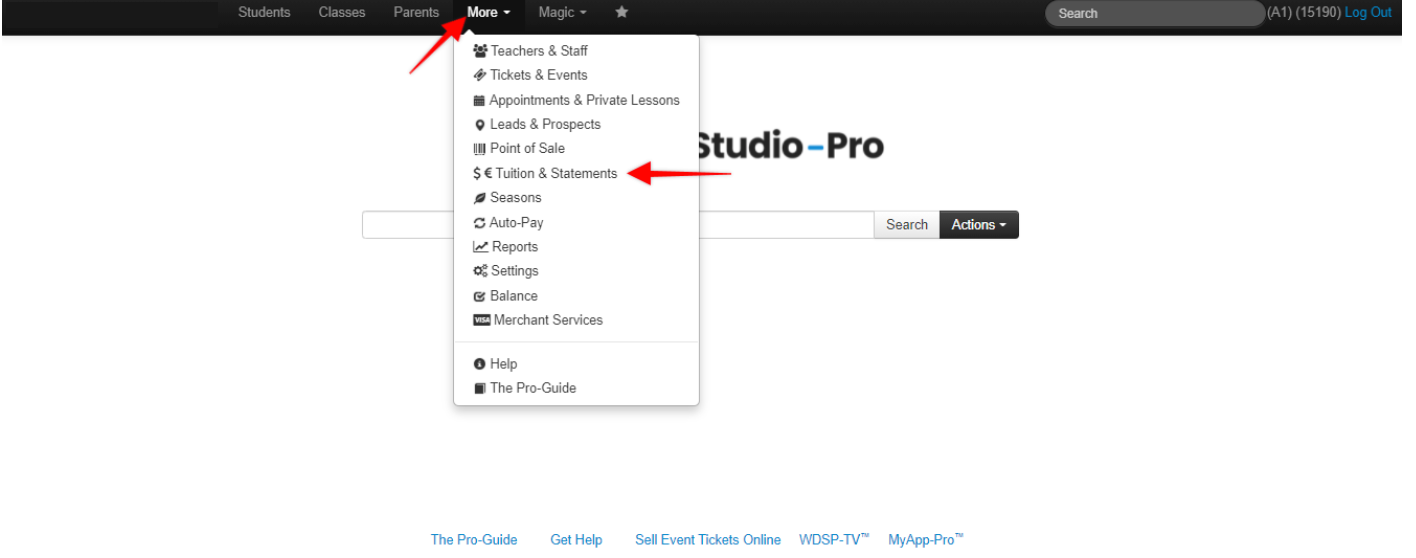Screen dimensions: 1416x558
Task: Click the info icon beside Help
Action: click(479, 364)
